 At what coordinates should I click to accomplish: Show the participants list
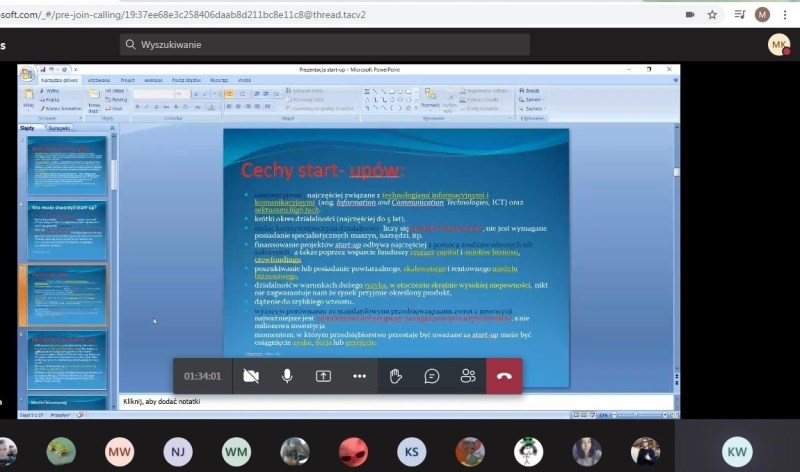click(x=468, y=376)
